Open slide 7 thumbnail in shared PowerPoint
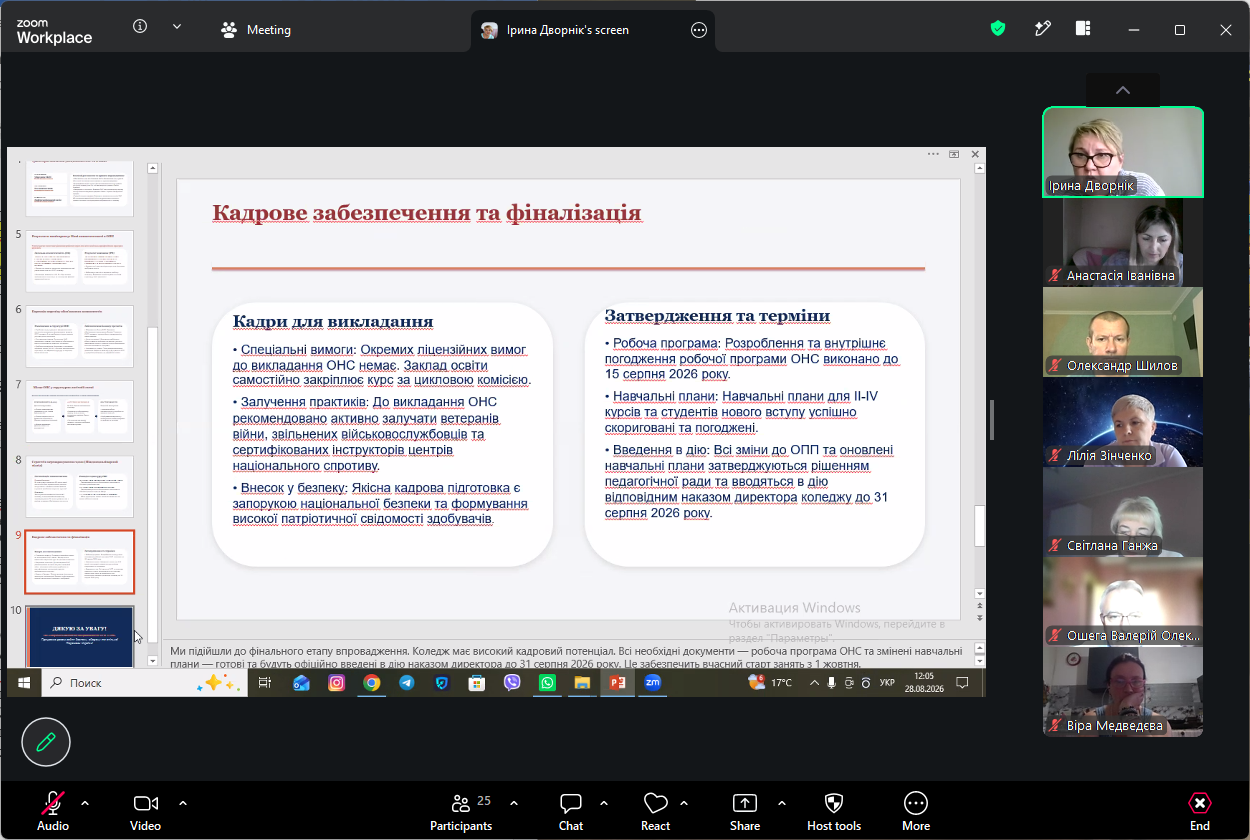1250x840 pixels. [x=79, y=411]
